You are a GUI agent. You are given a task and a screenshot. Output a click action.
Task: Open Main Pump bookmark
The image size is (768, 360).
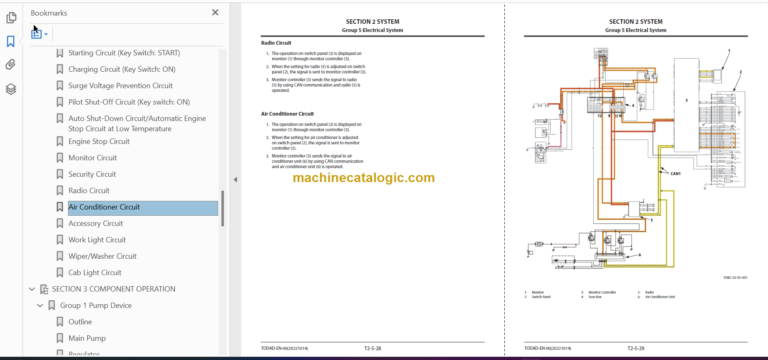87,338
